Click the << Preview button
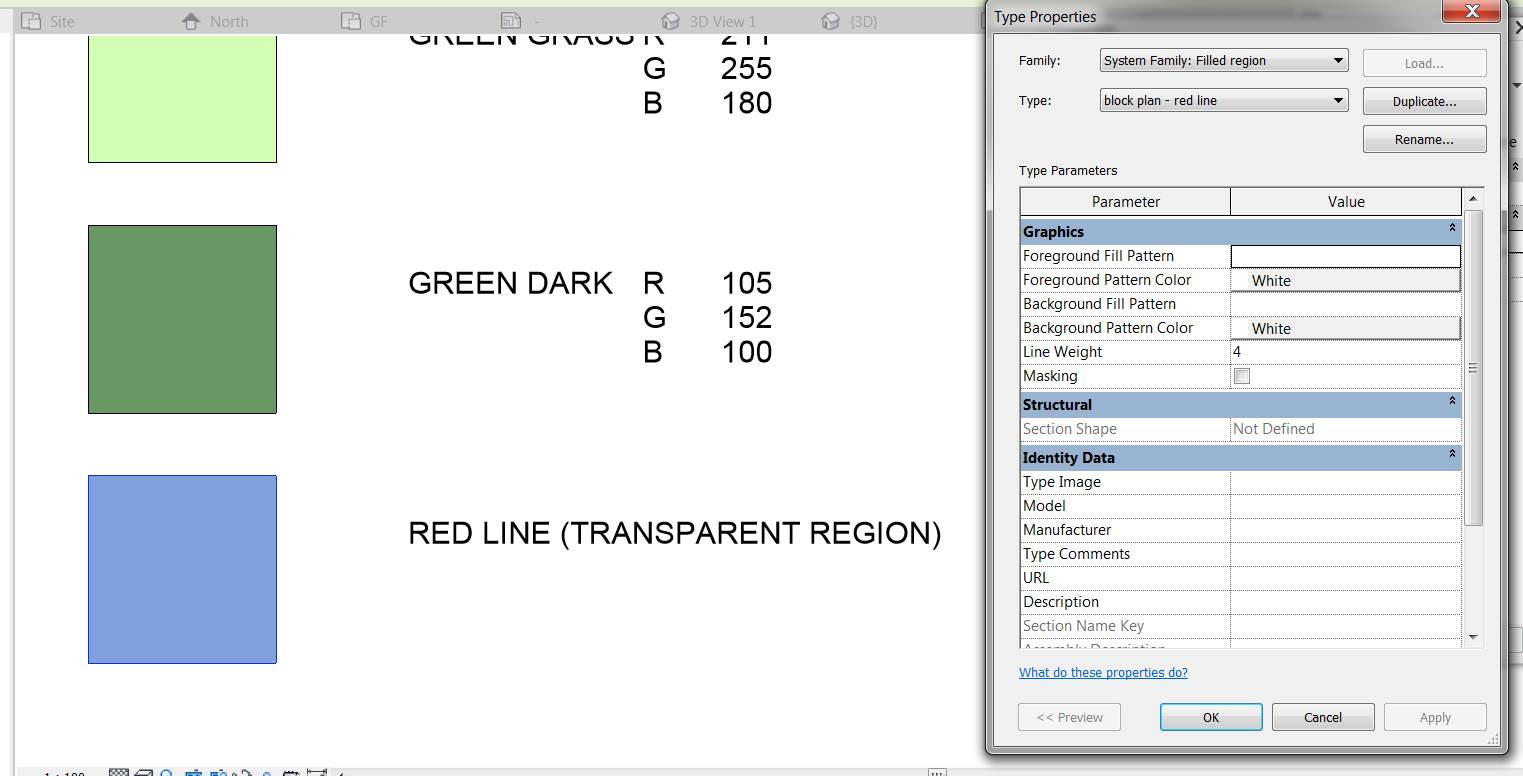The width and height of the screenshot is (1523, 776). point(1069,717)
